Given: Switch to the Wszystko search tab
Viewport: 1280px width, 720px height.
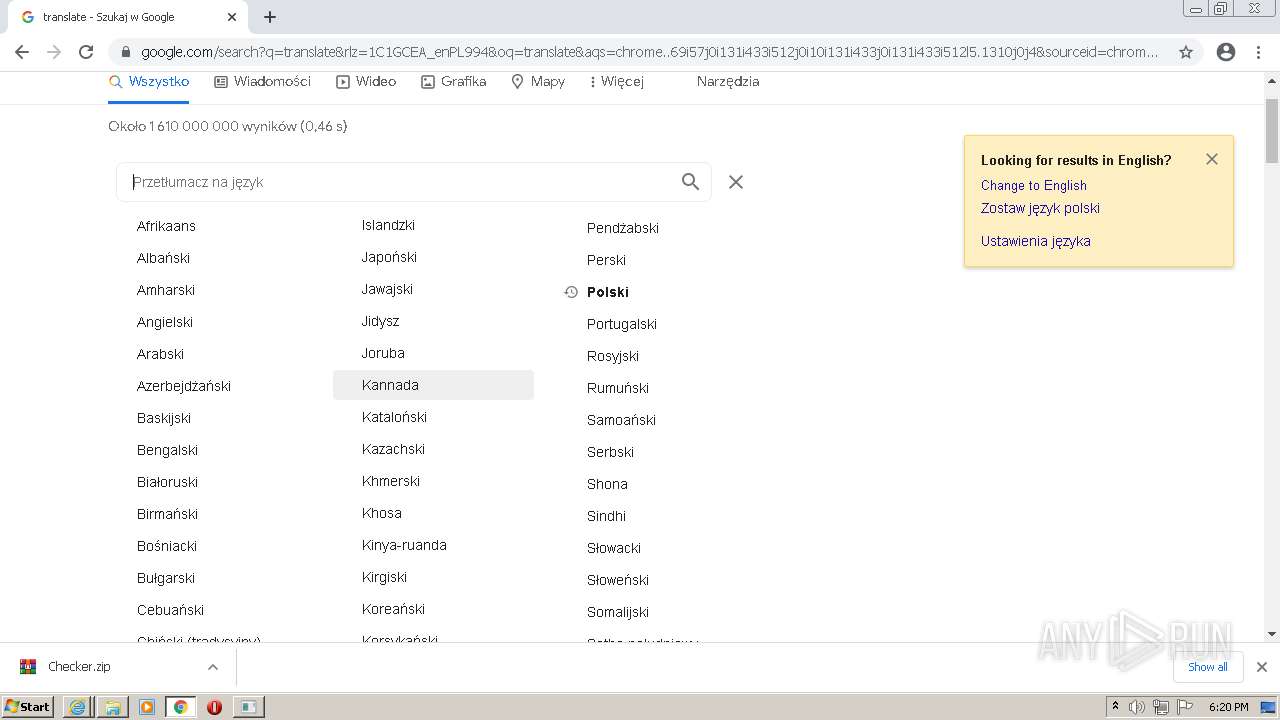Looking at the screenshot, I should coord(149,82).
